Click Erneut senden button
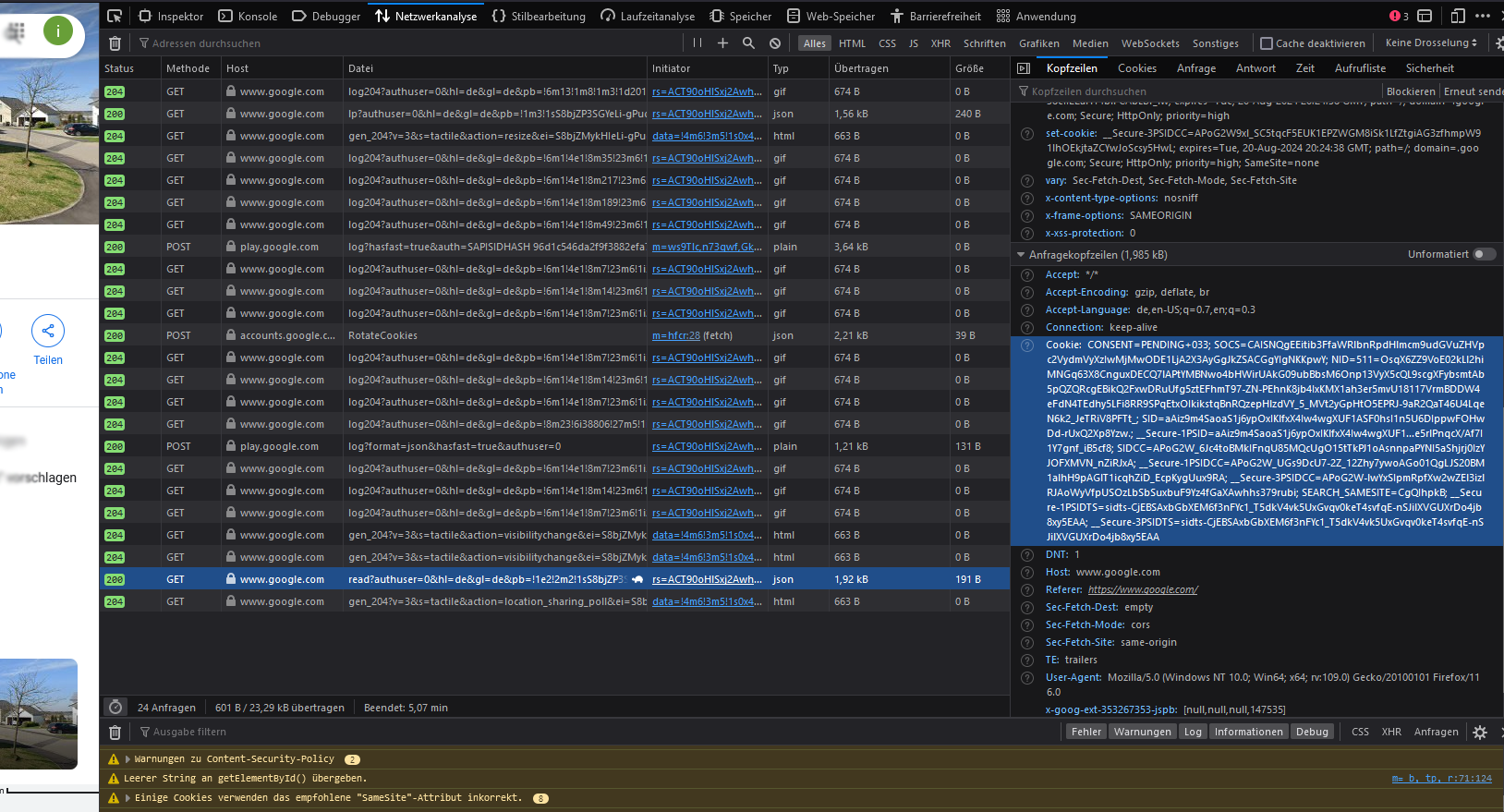Viewport: 1504px width, 812px height. pyautogui.click(x=1473, y=91)
